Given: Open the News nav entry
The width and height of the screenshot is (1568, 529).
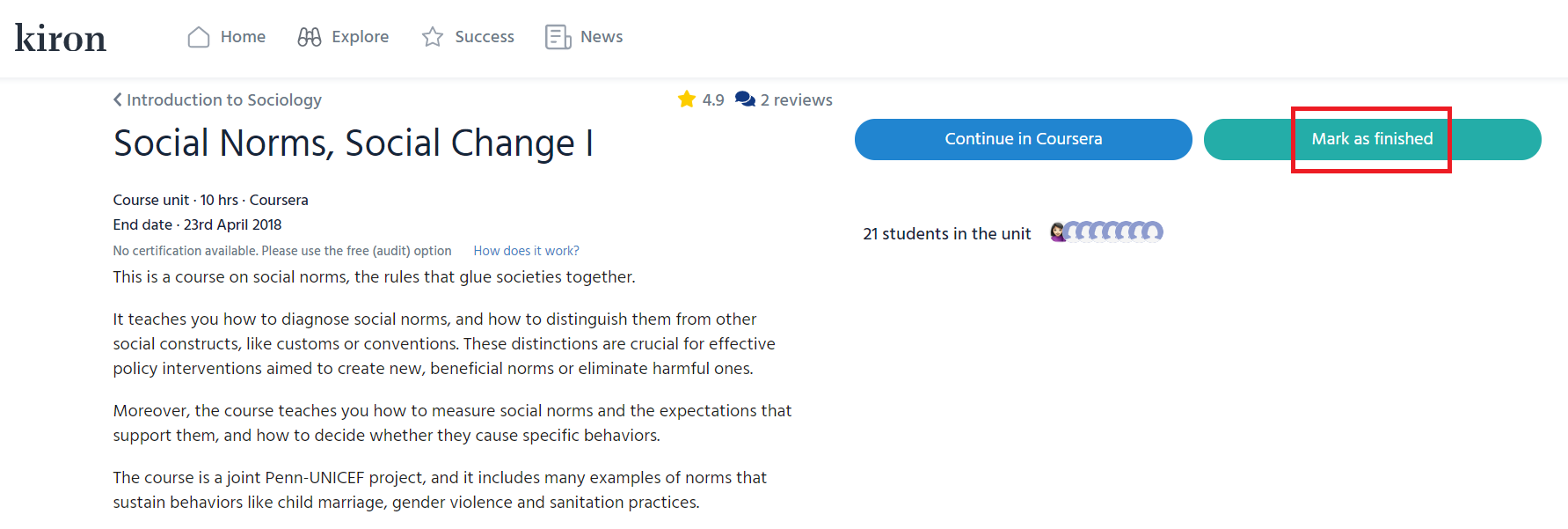Looking at the screenshot, I should [x=601, y=36].
